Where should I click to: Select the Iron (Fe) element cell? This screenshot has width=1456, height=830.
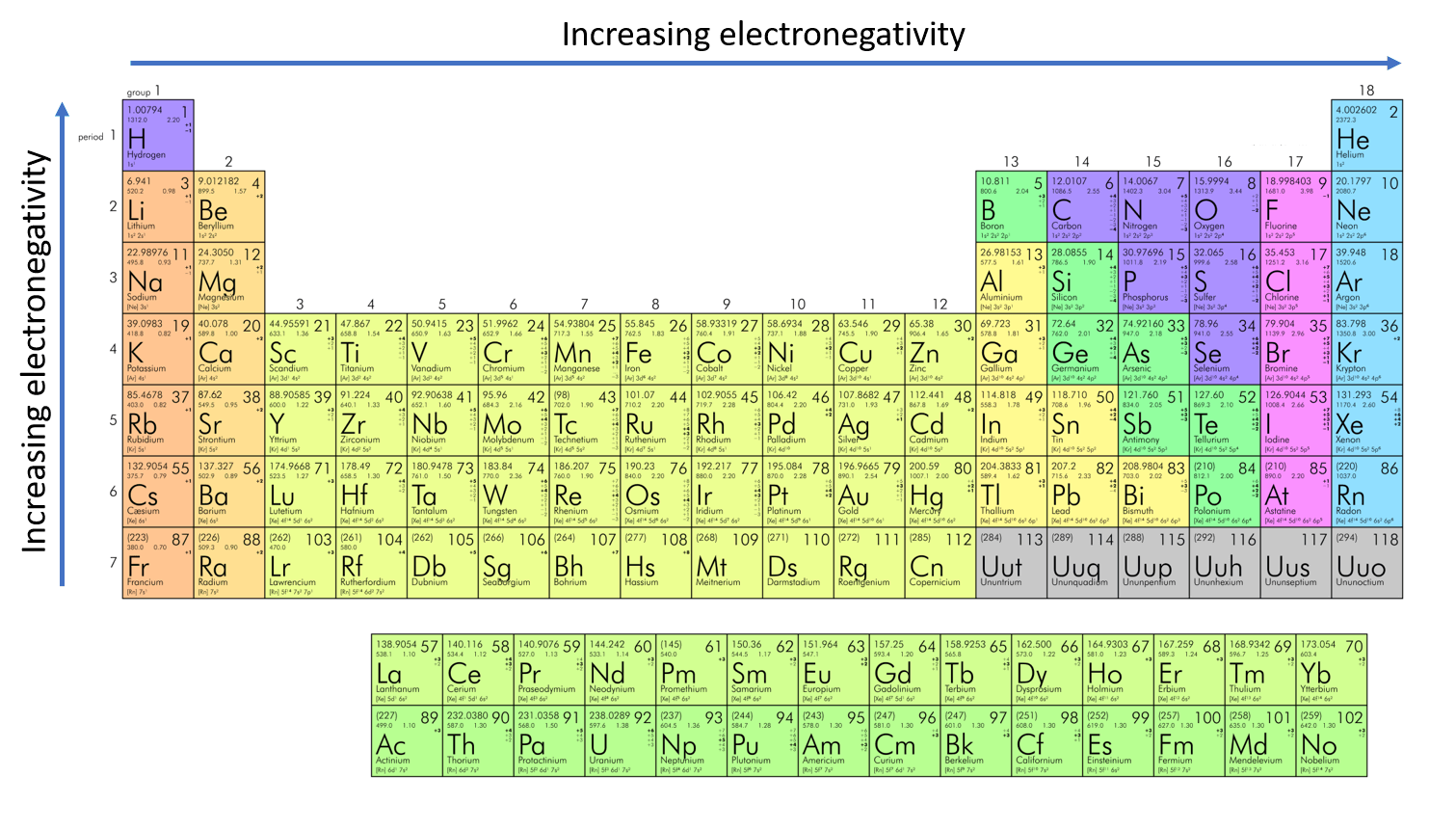tap(655, 349)
